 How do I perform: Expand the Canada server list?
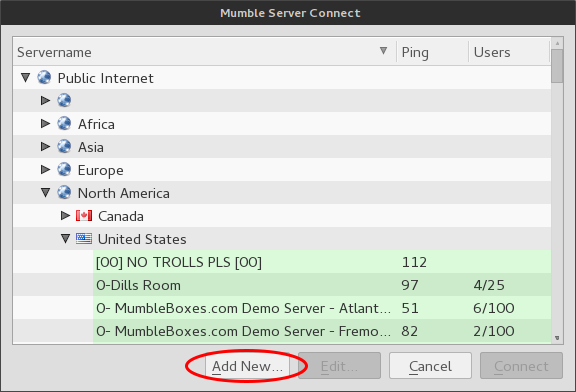click(x=65, y=216)
